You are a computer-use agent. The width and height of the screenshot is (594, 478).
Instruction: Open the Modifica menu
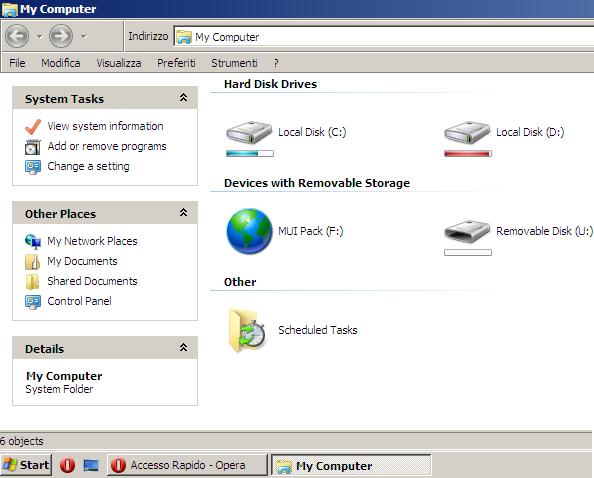pos(61,63)
